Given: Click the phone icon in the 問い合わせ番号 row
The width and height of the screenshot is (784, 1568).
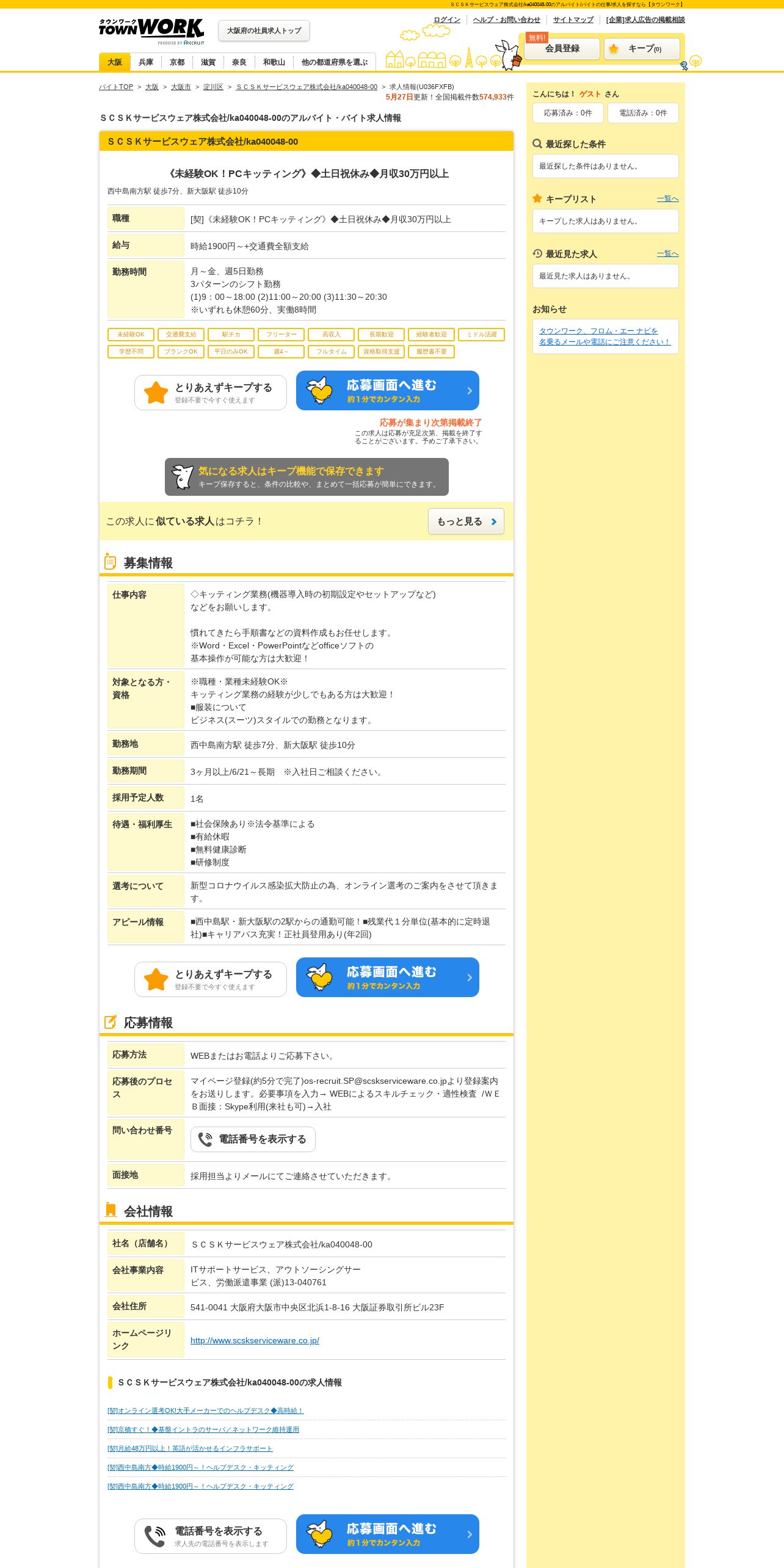Looking at the screenshot, I should click(x=205, y=1139).
